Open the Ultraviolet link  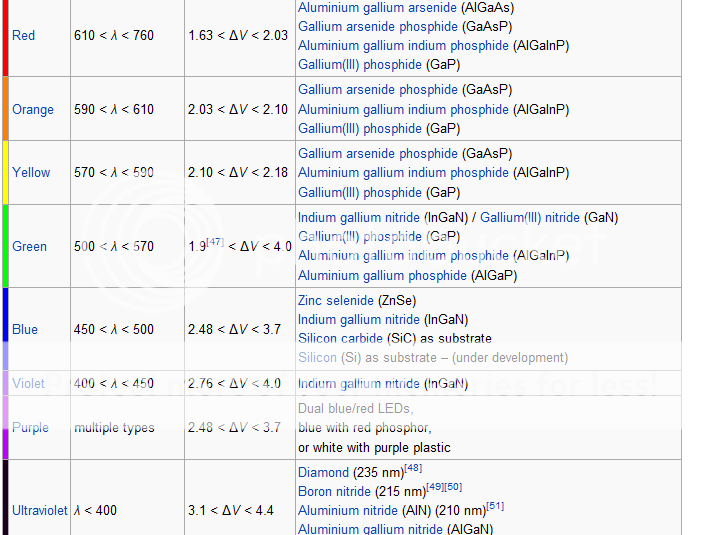tap(40, 511)
